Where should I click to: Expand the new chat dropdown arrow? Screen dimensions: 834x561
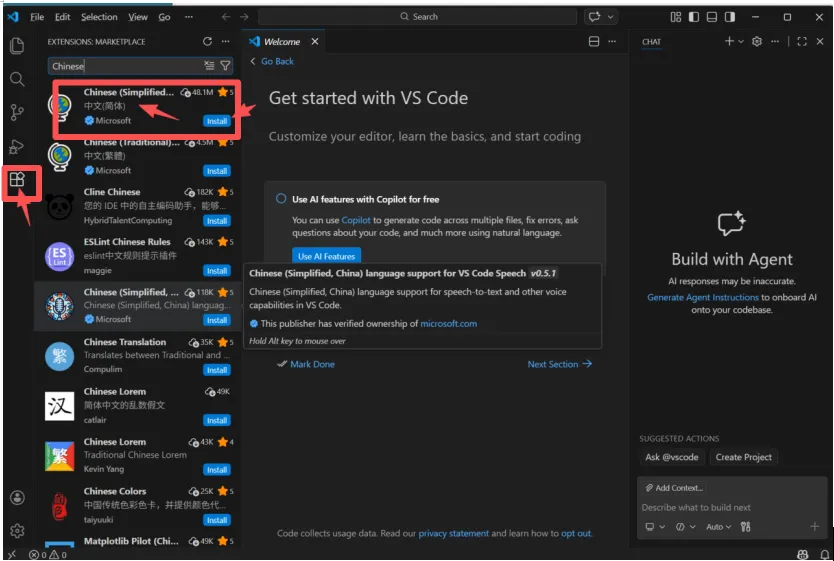tap(741, 41)
